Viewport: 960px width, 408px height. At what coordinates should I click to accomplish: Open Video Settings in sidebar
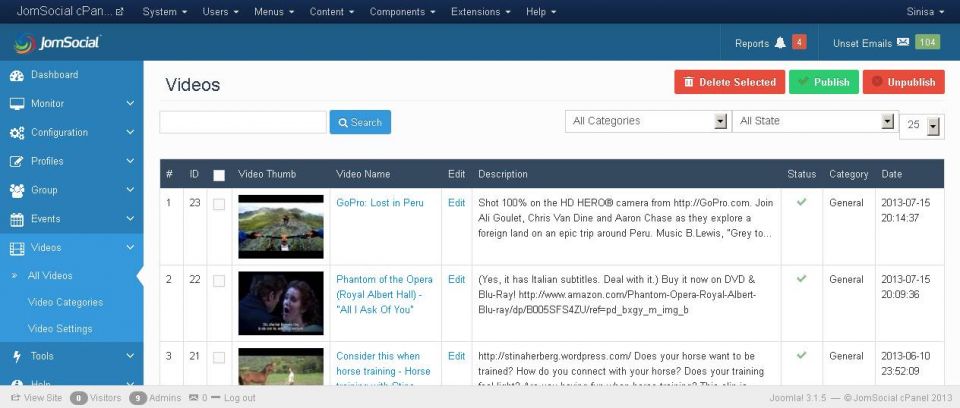pos(60,329)
